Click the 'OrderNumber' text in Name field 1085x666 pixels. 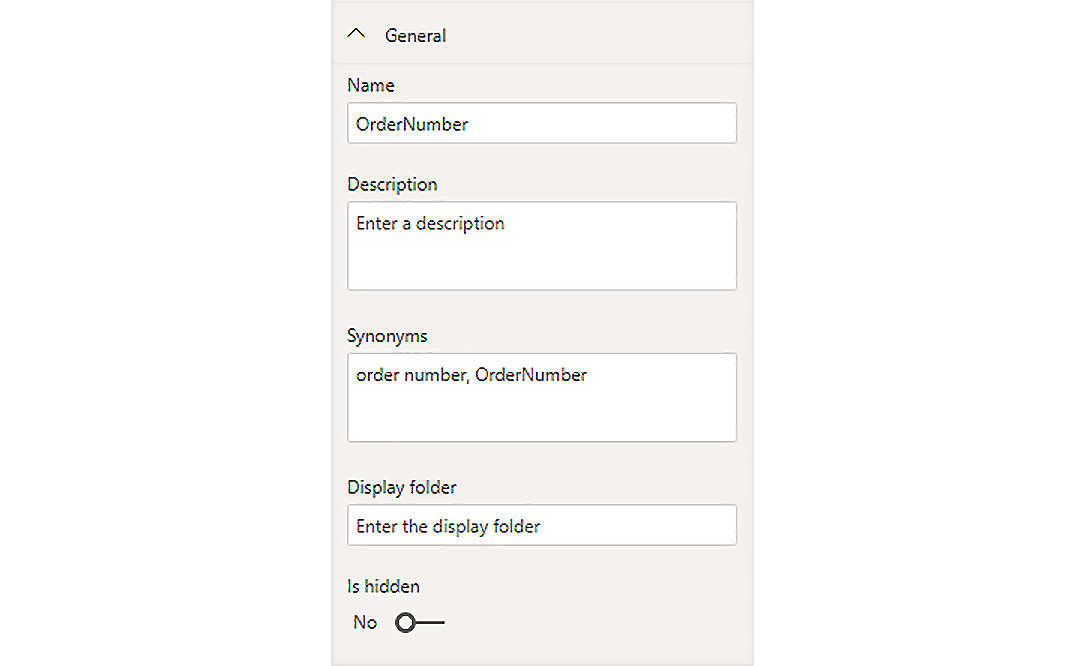[412, 125]
